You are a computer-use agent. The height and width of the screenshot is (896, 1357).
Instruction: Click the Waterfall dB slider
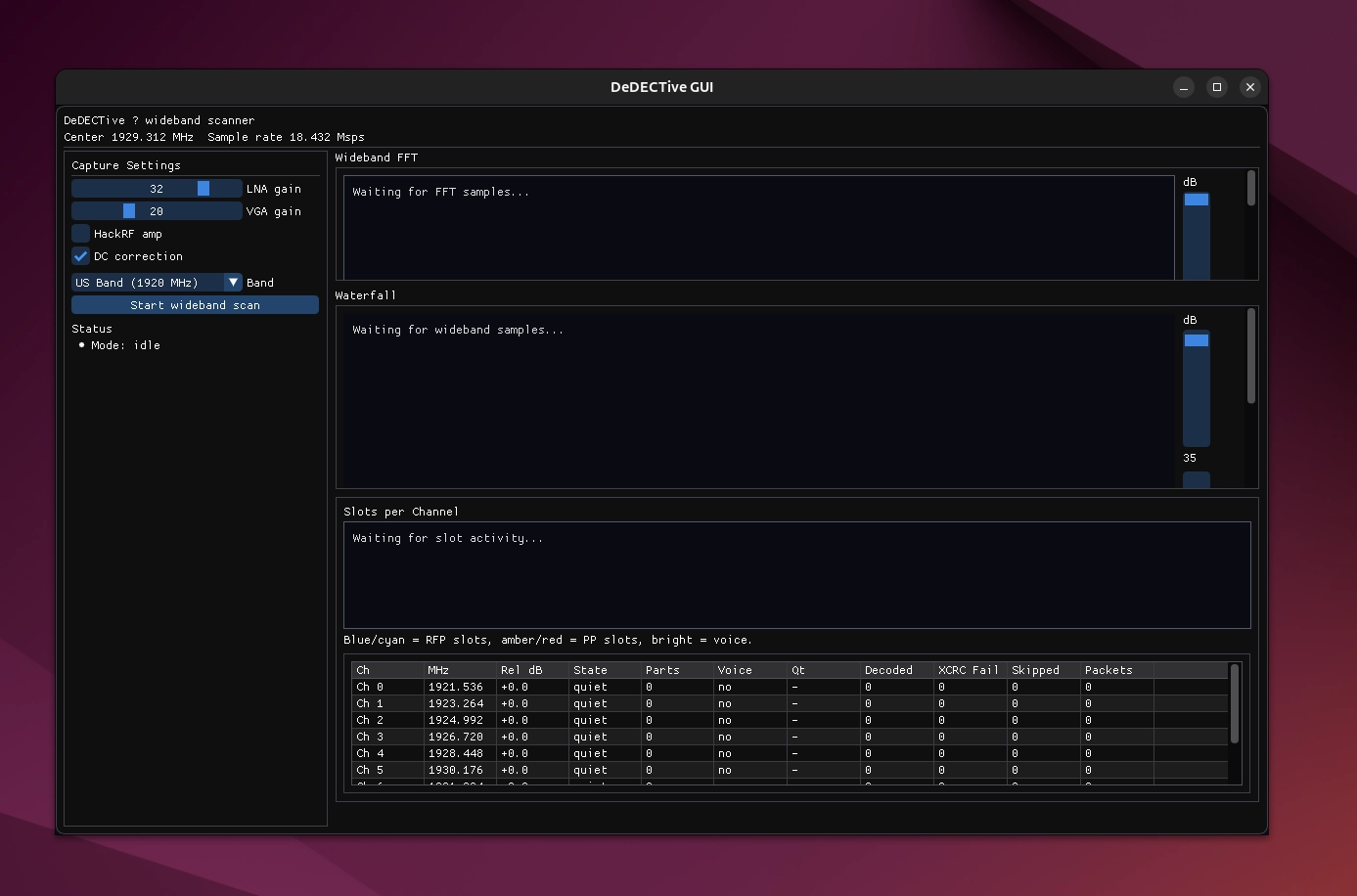point(1196,389)
